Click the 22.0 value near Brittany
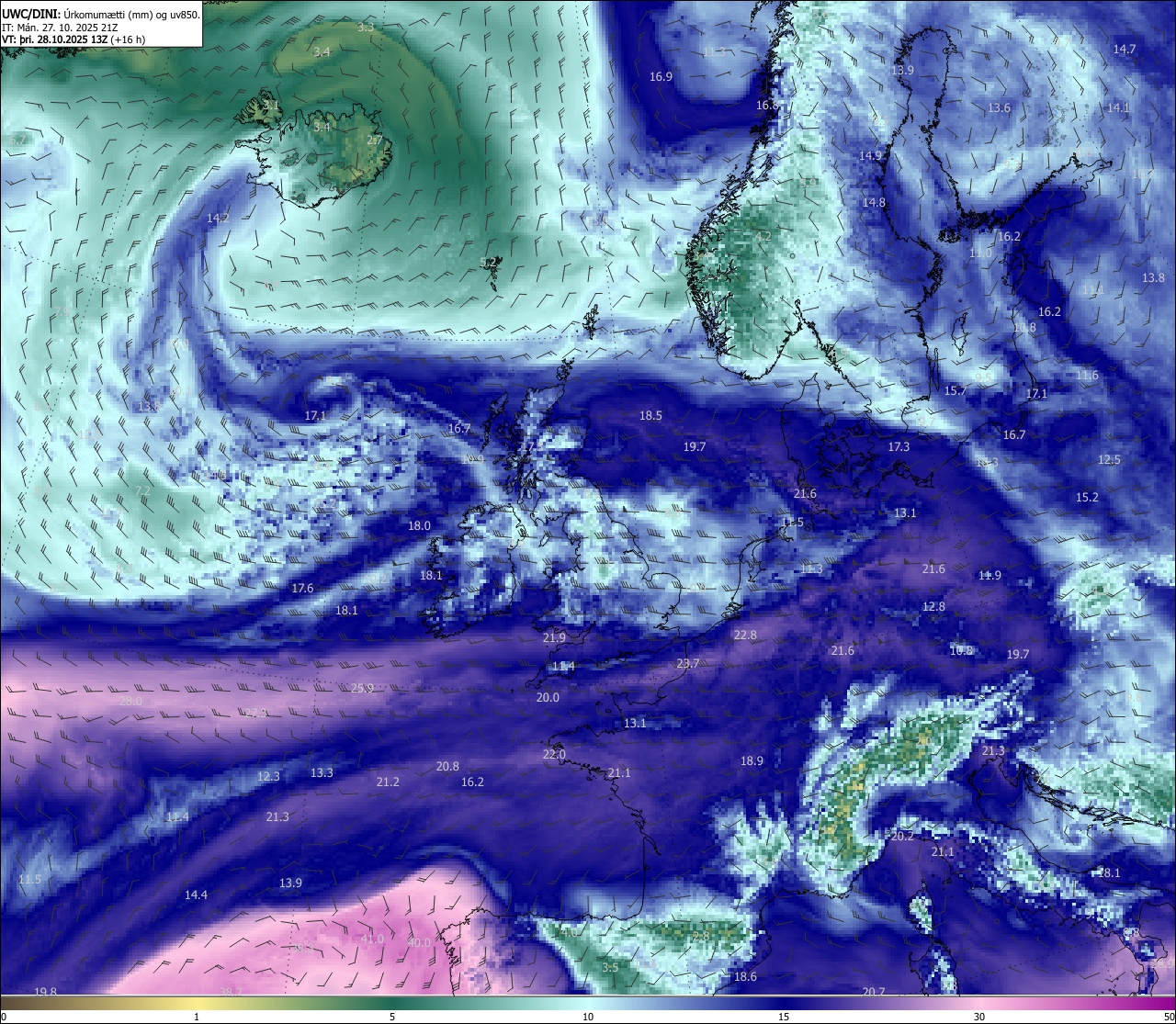This screenshot has width=1176, height=1024. pyautogui.click(x=554, y=755)
